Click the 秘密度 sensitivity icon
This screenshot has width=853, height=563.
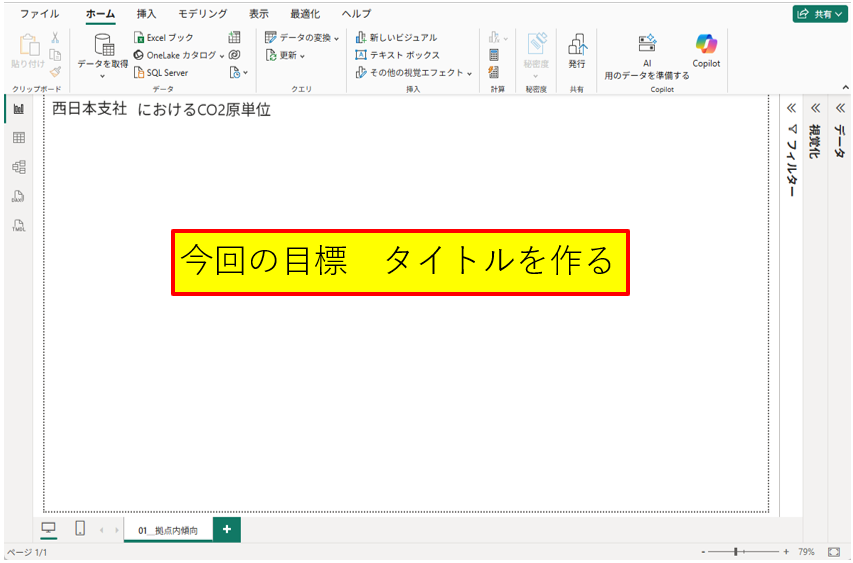[536, 44]
